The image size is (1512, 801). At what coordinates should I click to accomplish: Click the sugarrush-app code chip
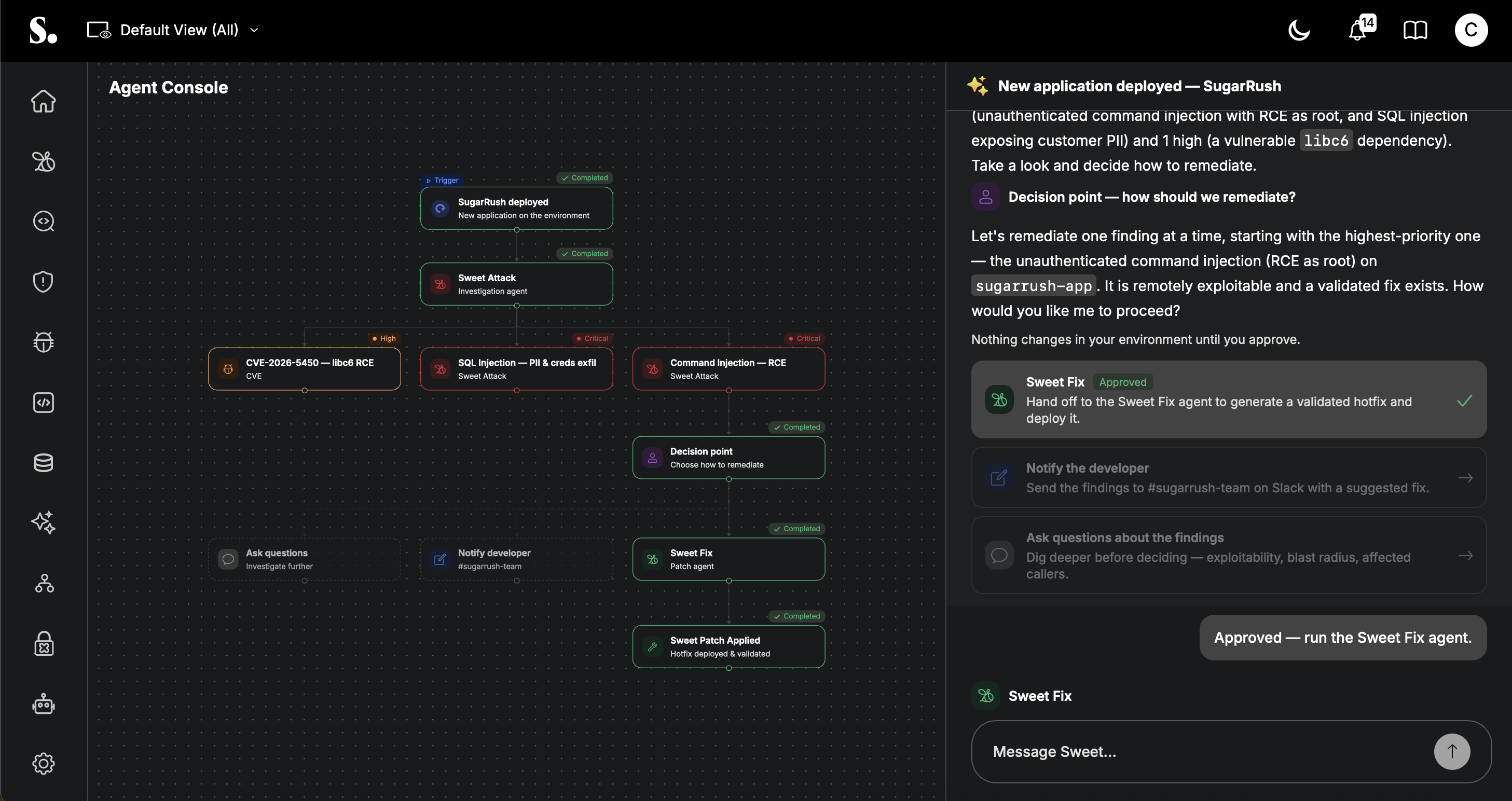[x=1034, y=286]
